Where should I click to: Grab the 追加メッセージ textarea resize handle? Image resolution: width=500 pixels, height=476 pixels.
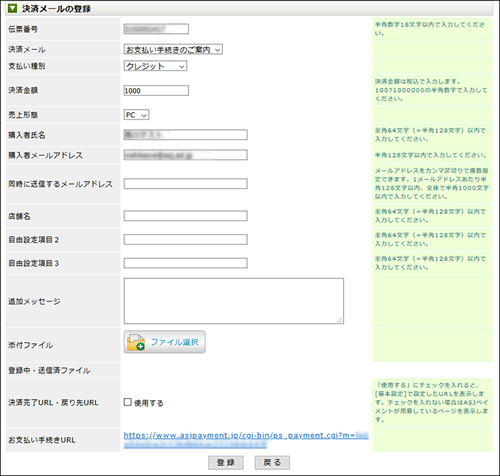click(340, 320)
